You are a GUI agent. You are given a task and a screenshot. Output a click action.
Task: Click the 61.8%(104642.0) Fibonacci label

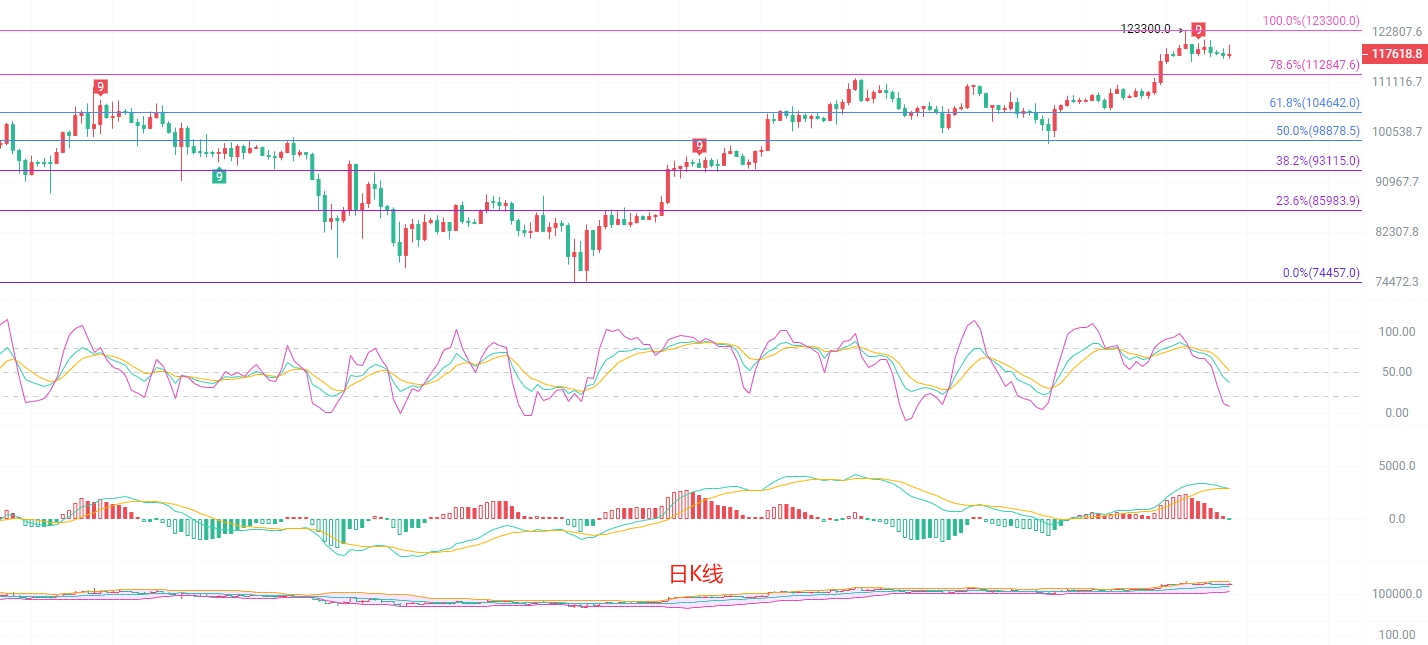(1314, 103)
